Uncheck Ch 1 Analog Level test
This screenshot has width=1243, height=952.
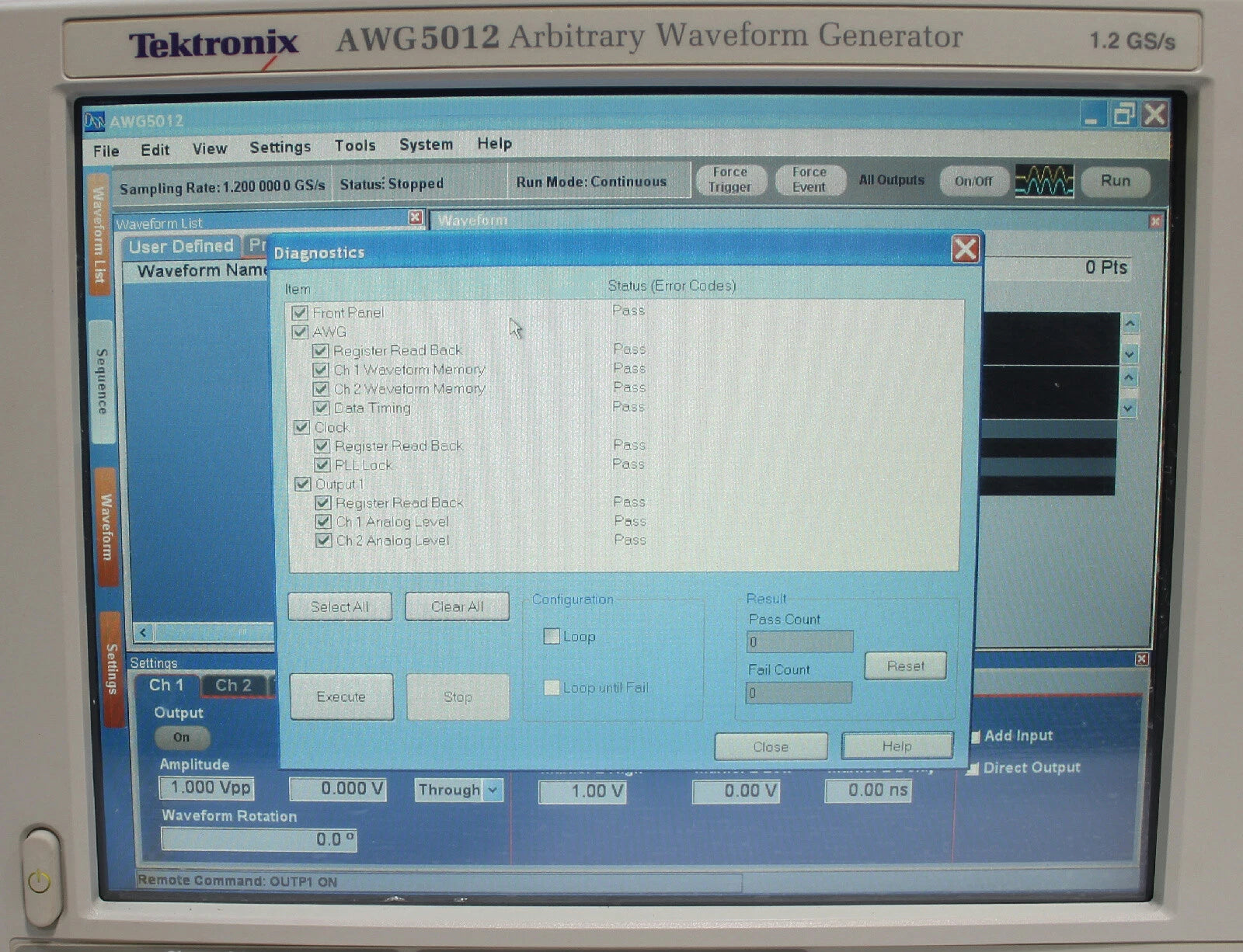click(323, 522)
